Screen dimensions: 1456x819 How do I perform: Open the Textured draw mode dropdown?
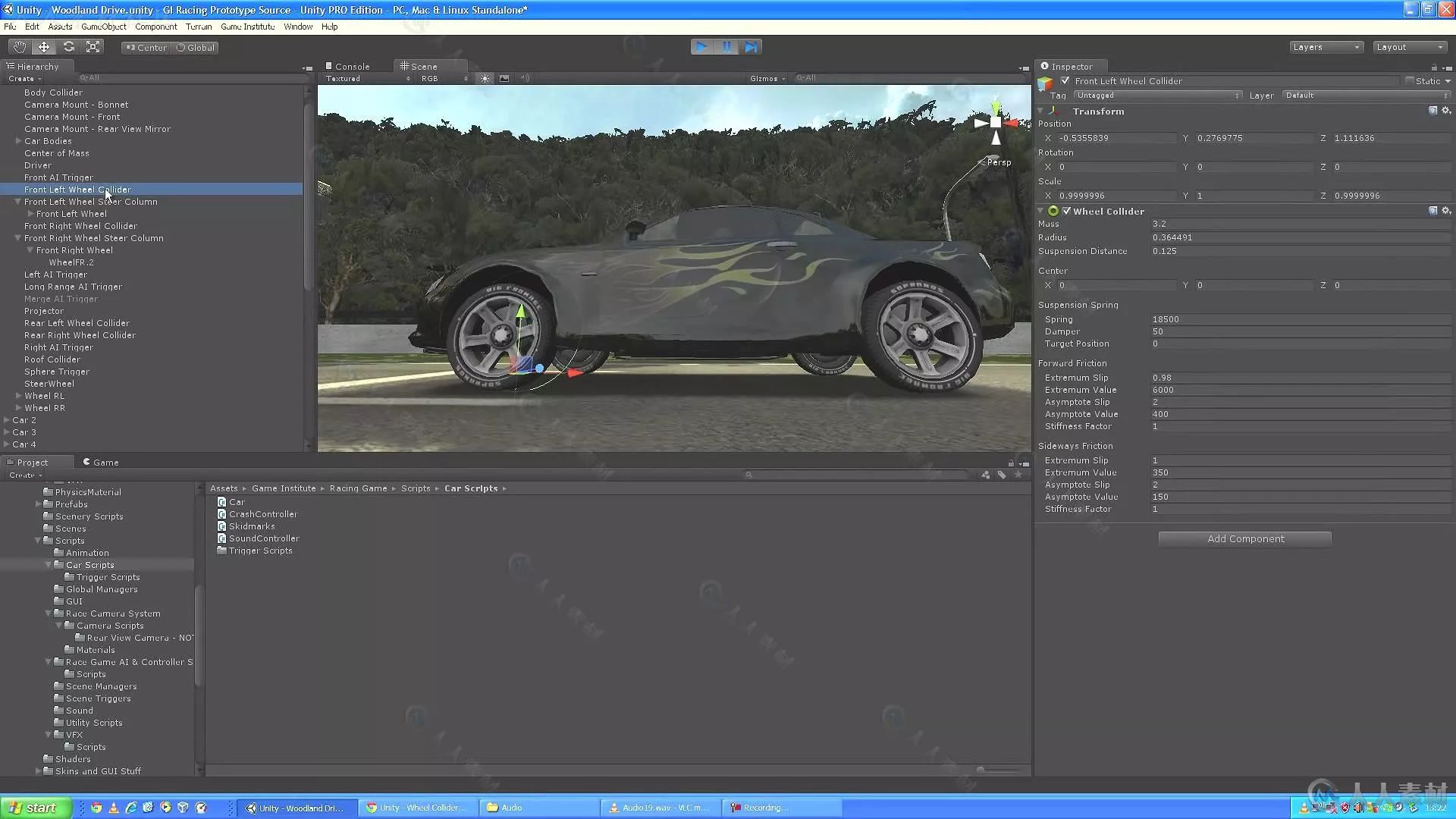point(368,78)
